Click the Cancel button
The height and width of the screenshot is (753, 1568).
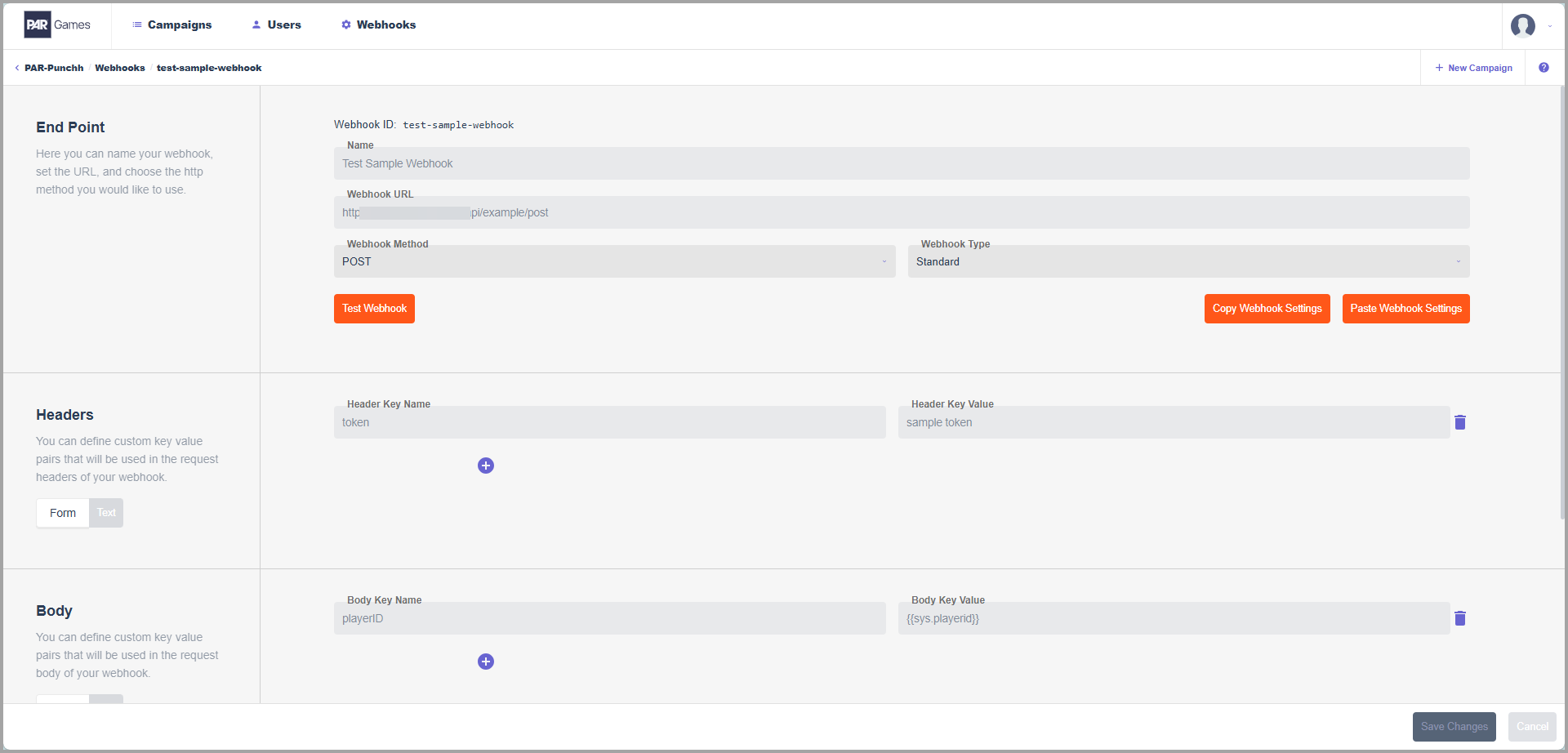1532,727
